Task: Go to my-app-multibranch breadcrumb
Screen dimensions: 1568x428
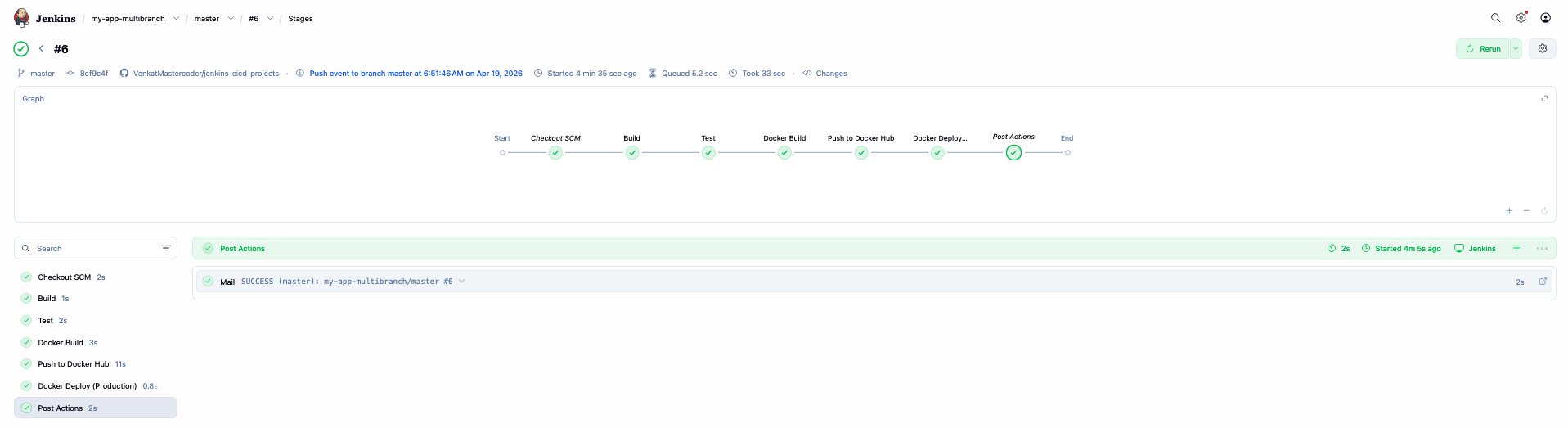Action: click(128, 18)
